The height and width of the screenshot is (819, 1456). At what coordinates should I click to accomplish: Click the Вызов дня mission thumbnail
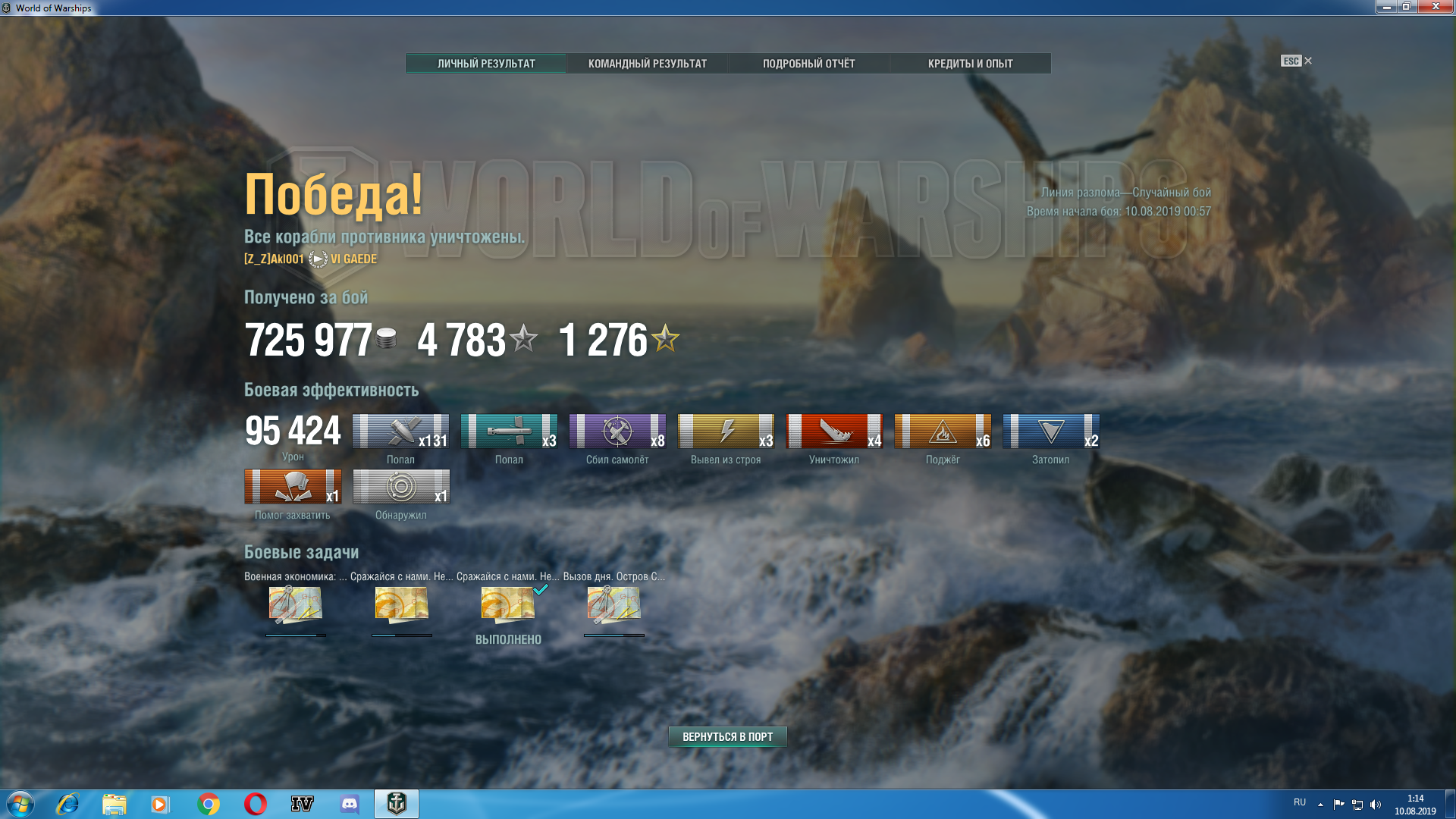point(614,605)
